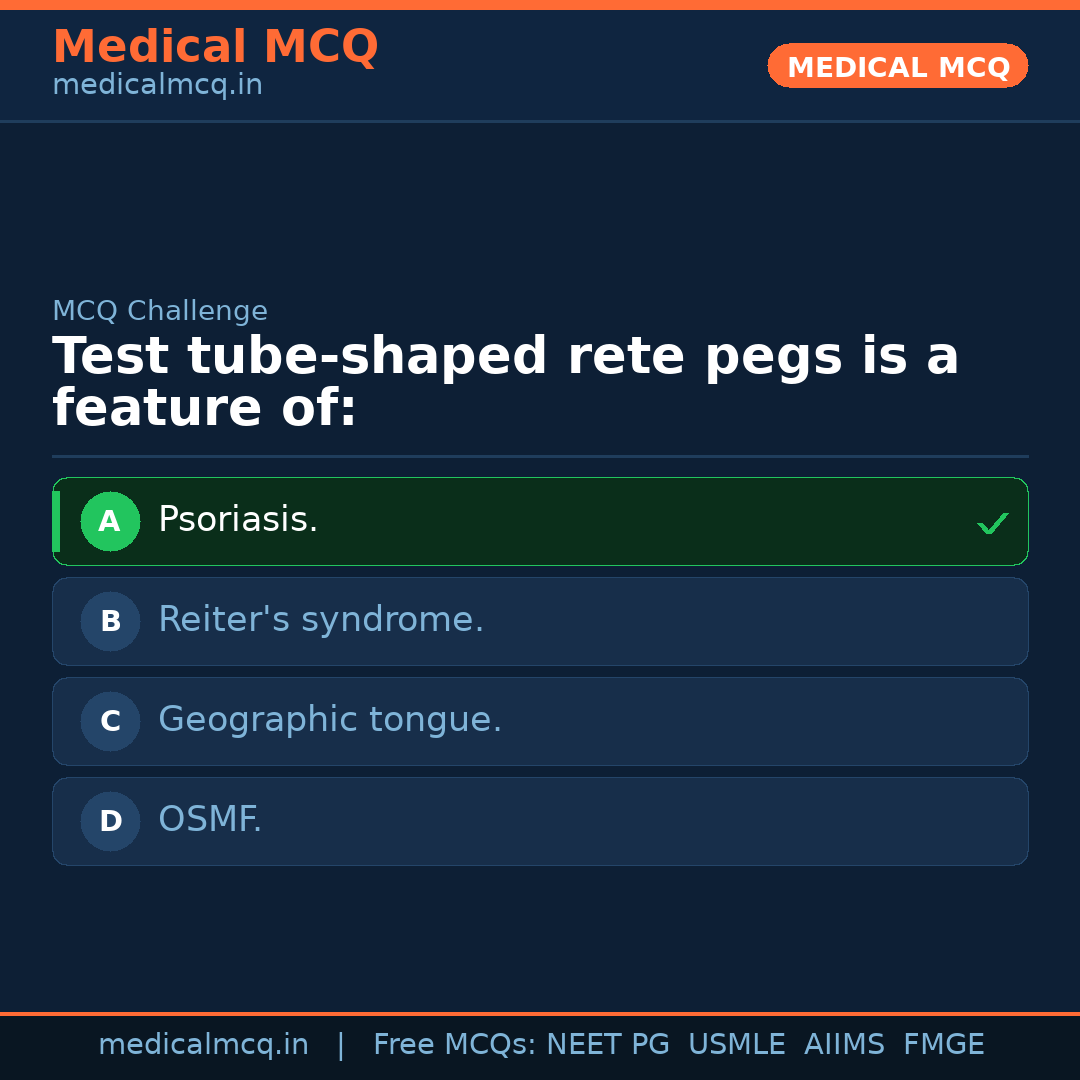Click the green A option circle

[x=110, y=521]
